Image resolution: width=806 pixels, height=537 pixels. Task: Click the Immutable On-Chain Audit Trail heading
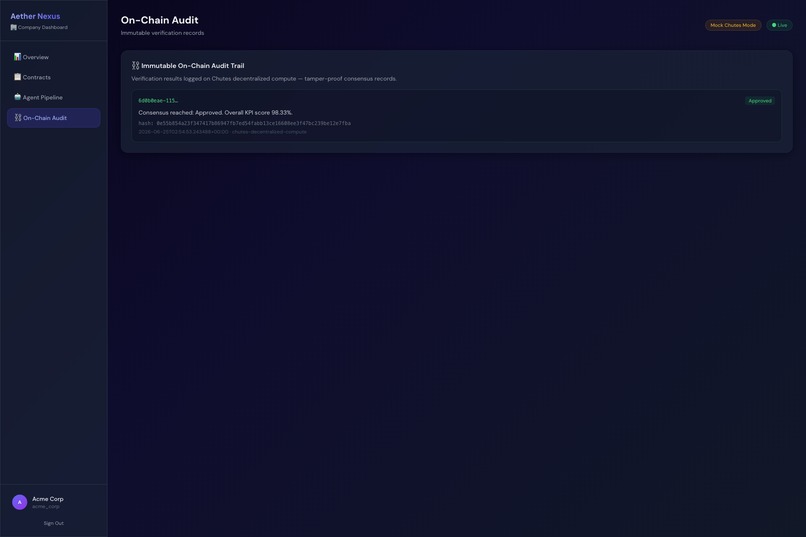[x=193, y=66]
